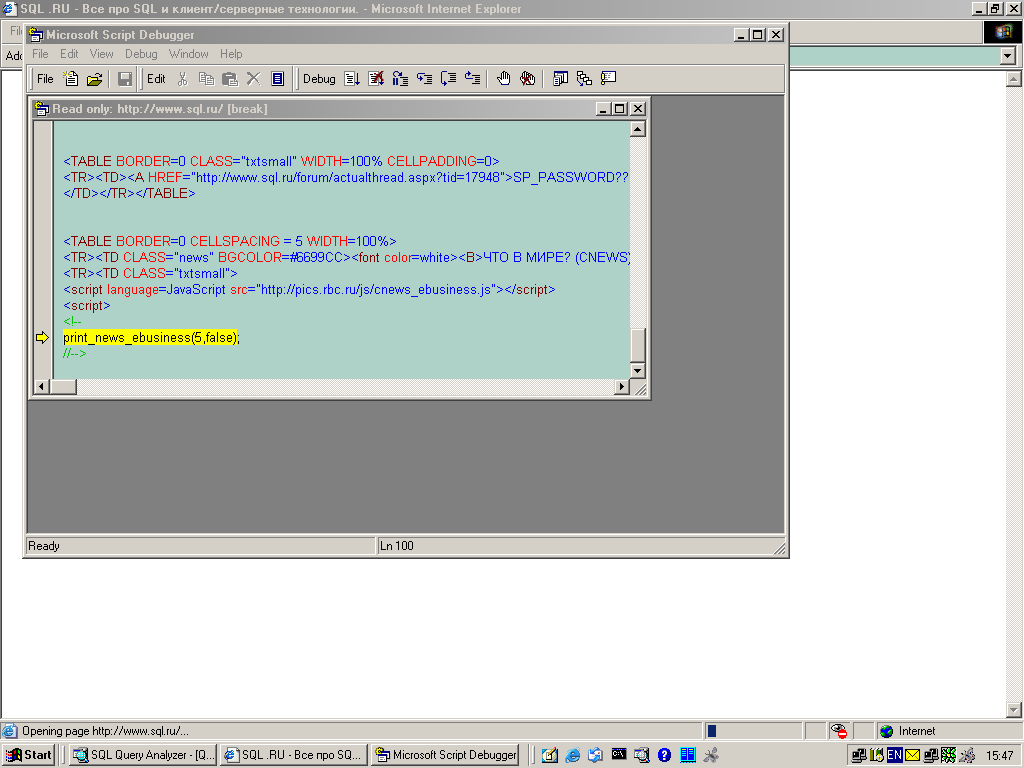
Task: Open the Call Stack window icon
Action: (x=584, y=79)
